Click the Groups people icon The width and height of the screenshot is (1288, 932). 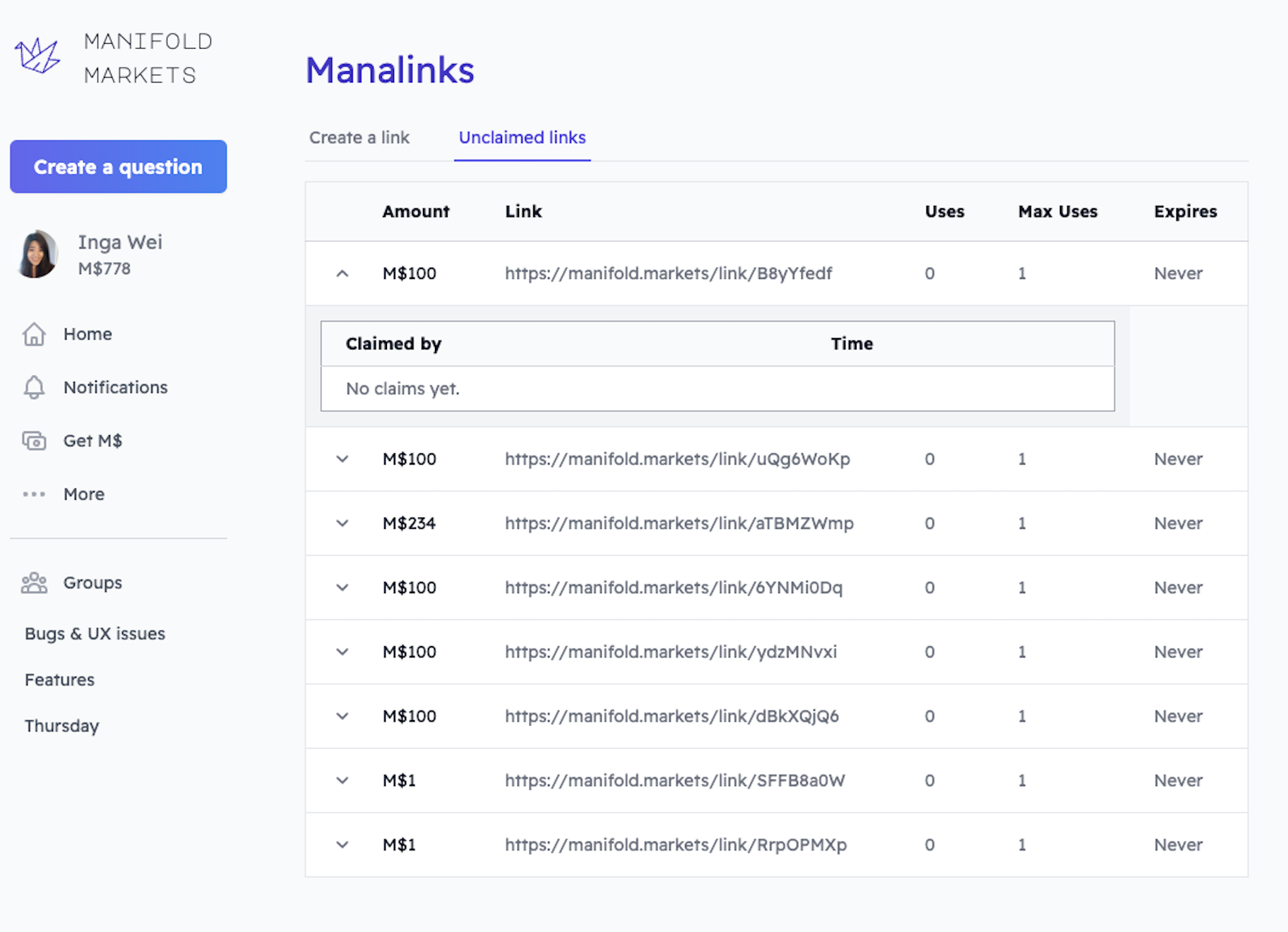pyautogui.click(x=34, y=582)
